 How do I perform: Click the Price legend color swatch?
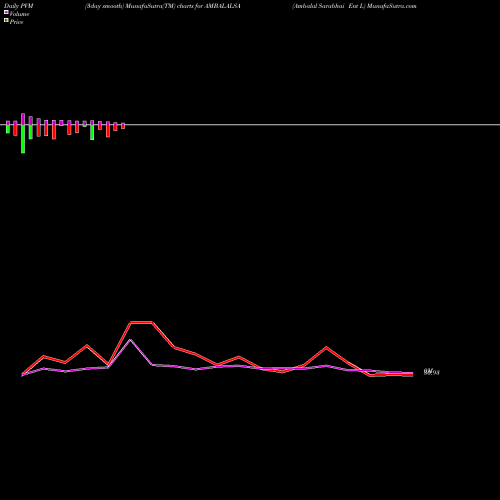[6, 20]
